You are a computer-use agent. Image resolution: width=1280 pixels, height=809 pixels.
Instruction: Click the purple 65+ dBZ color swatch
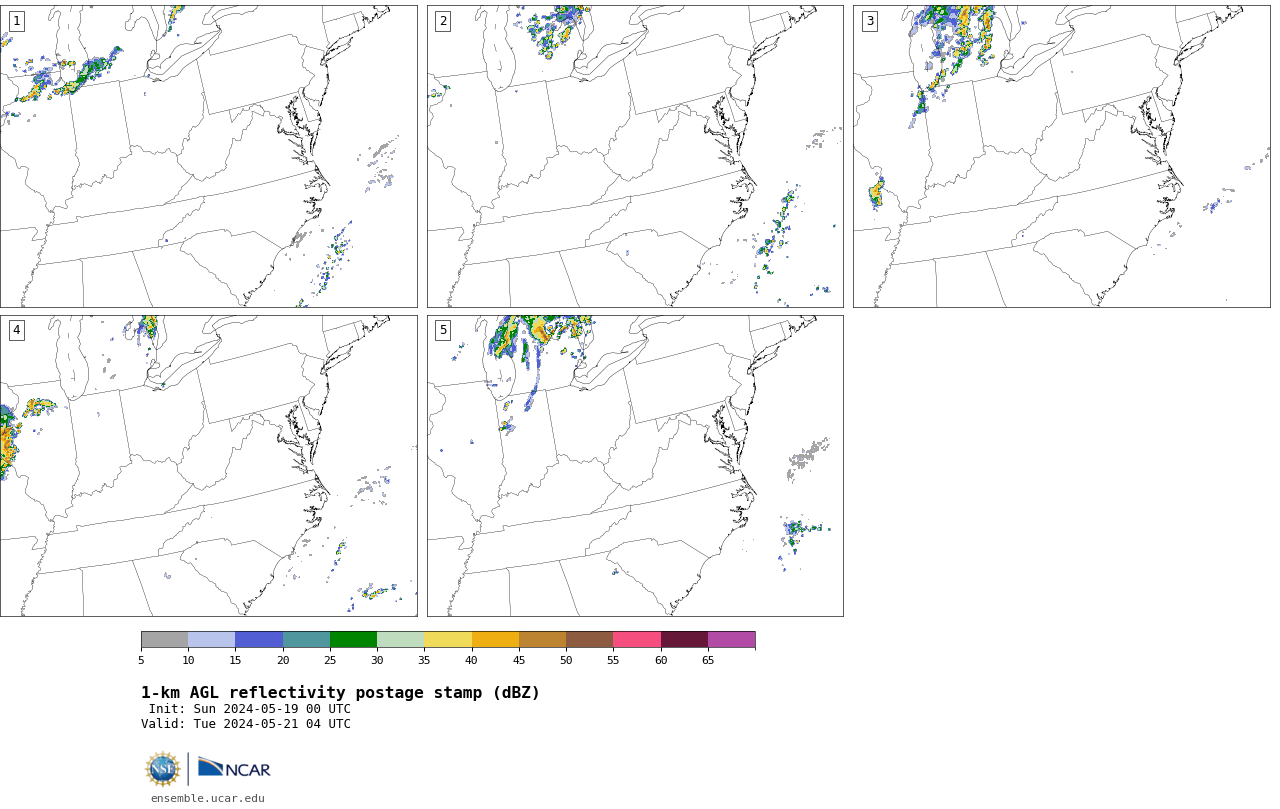[x=731, y=640]
